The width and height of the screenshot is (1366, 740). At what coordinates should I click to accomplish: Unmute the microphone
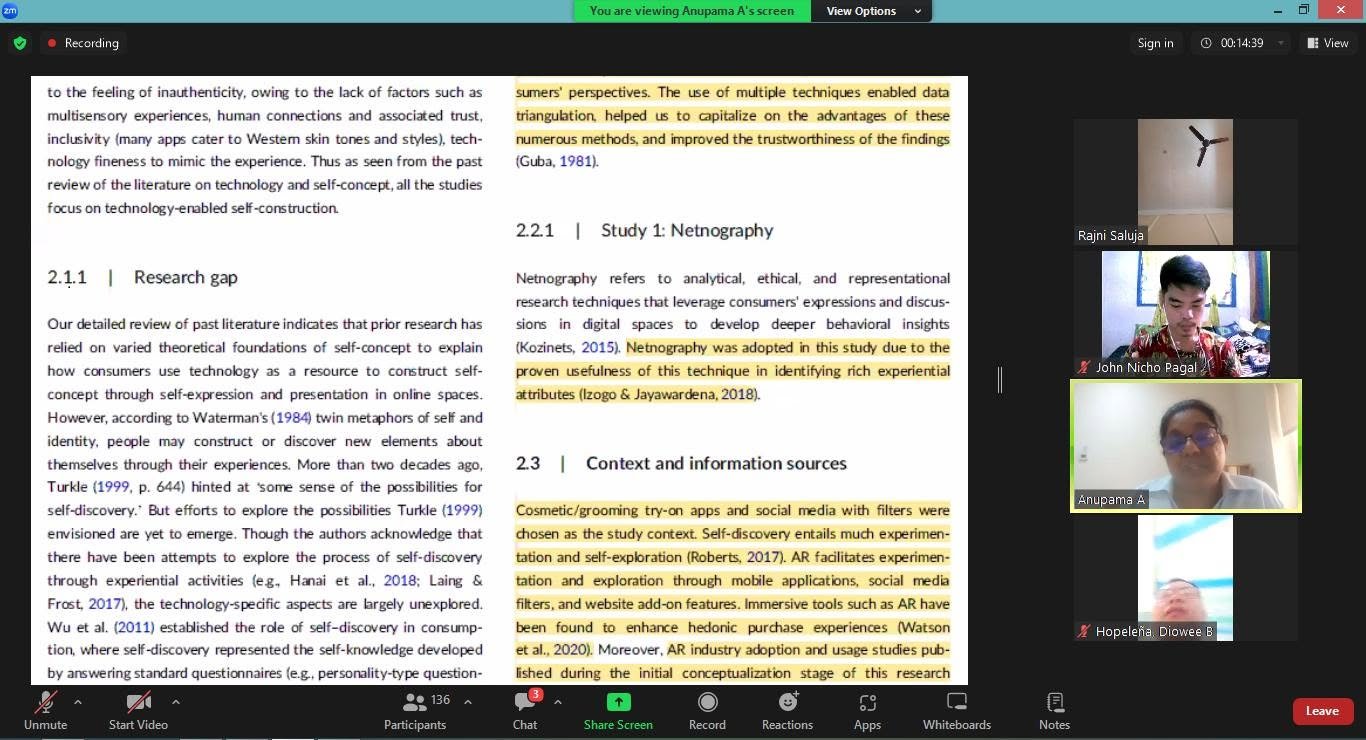(x=45, y=711)
